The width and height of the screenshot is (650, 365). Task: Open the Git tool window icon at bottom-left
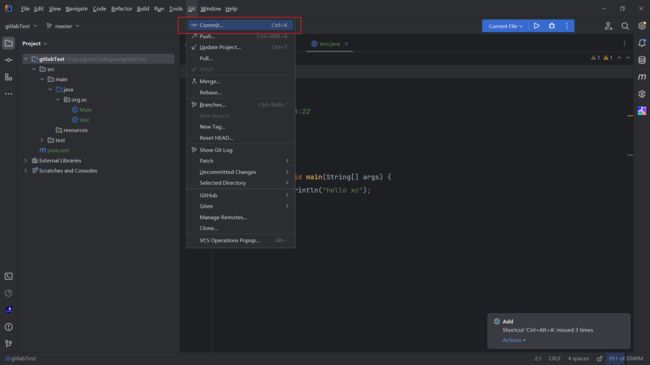point(8,343)
